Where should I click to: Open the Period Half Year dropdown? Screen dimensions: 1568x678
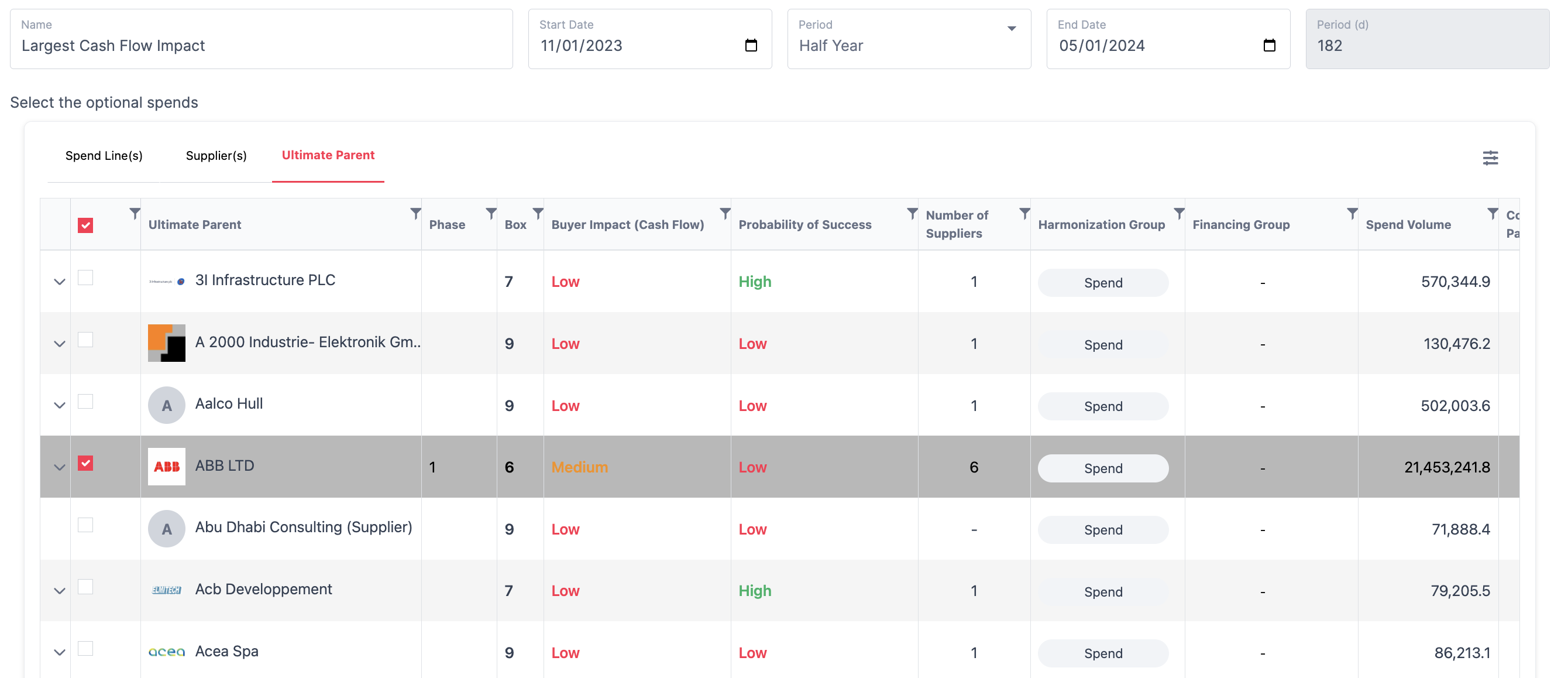908,39
